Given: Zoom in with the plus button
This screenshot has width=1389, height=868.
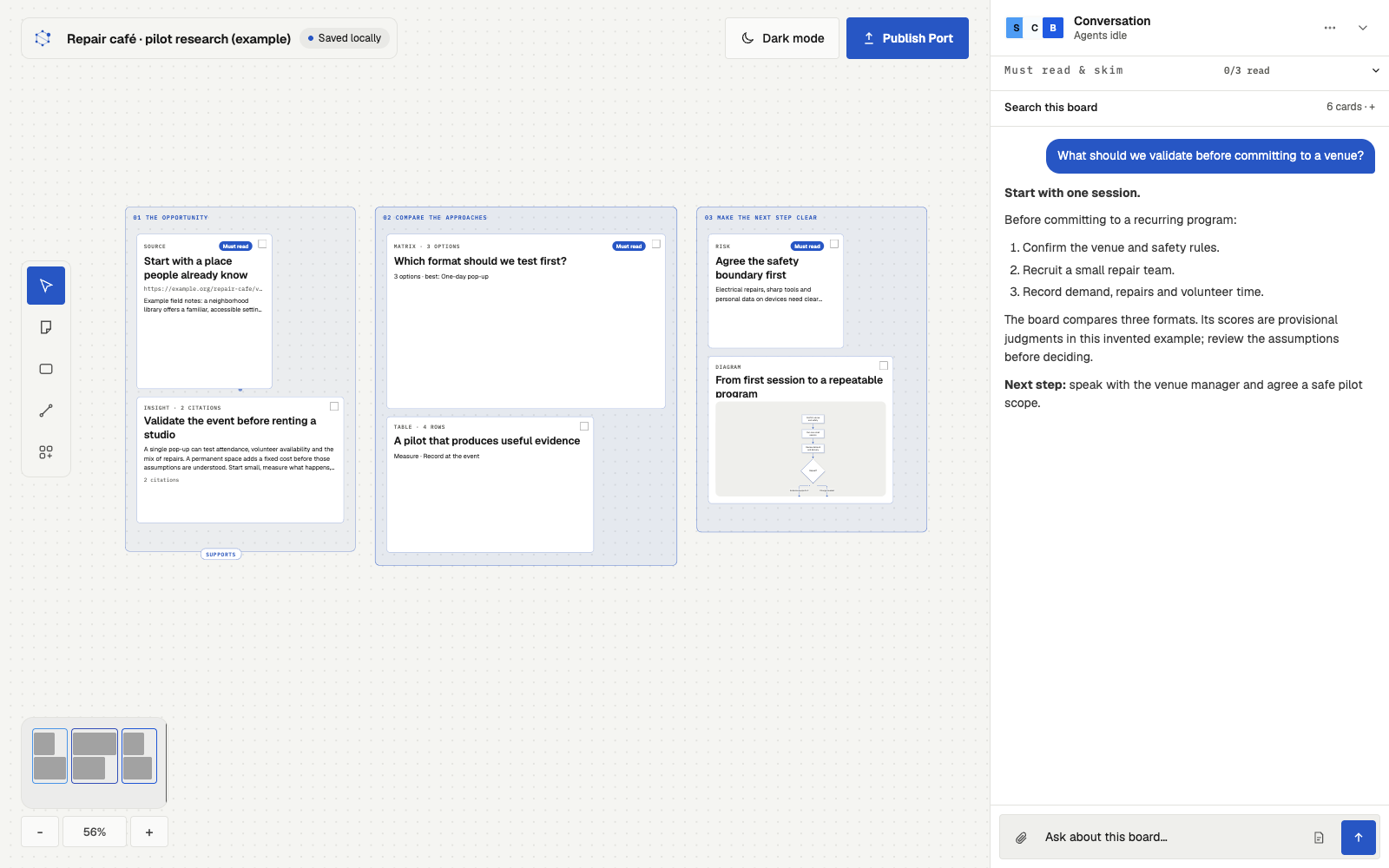Looking at the screenshot, I should pyautogui.click(x=149, y=832).
